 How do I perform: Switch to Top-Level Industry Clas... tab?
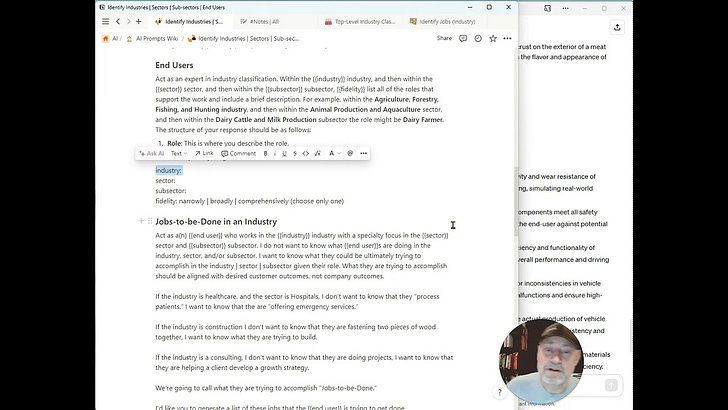click(360, 21)
